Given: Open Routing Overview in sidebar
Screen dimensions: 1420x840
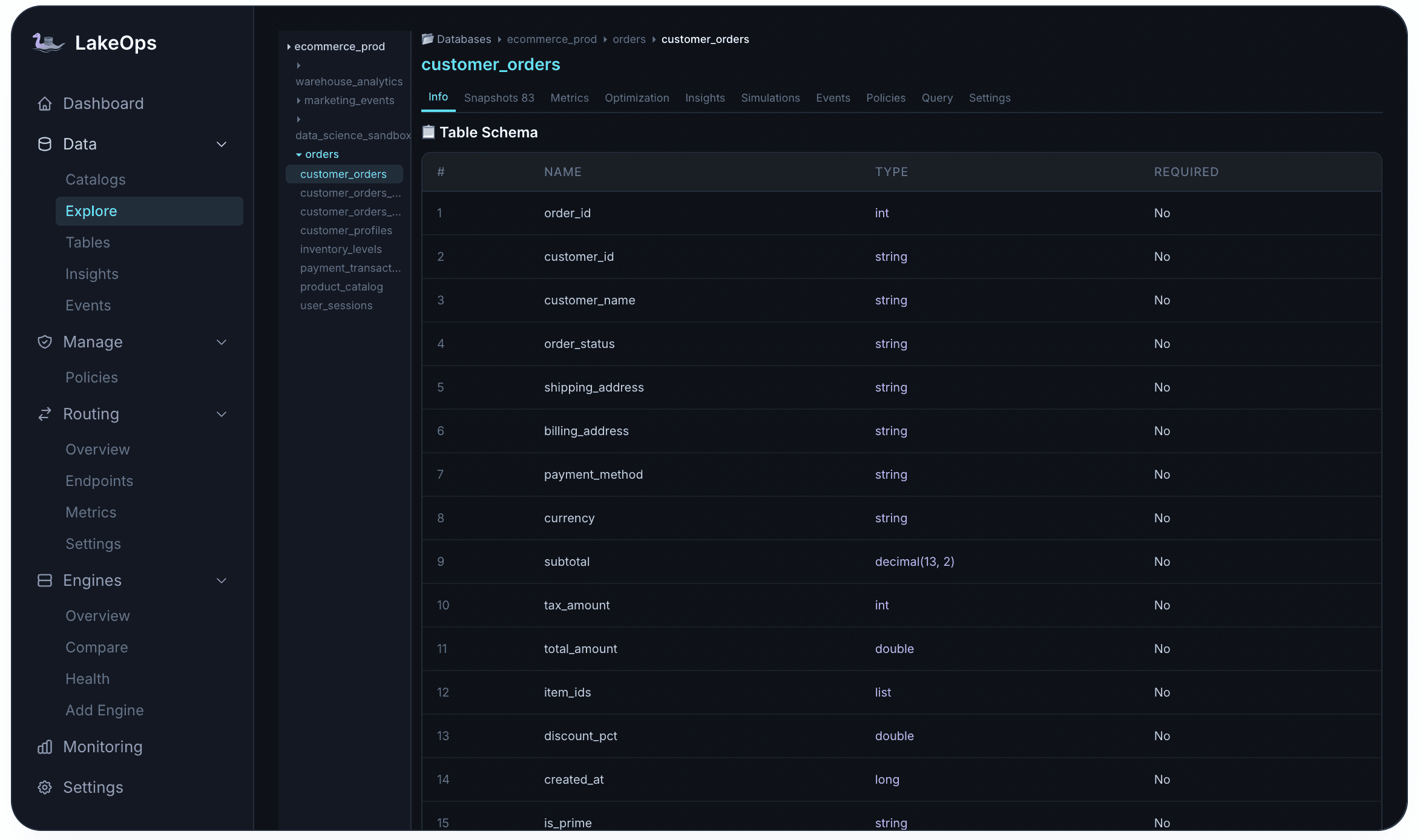Looking at the screenshot, I should coord(97,450).
